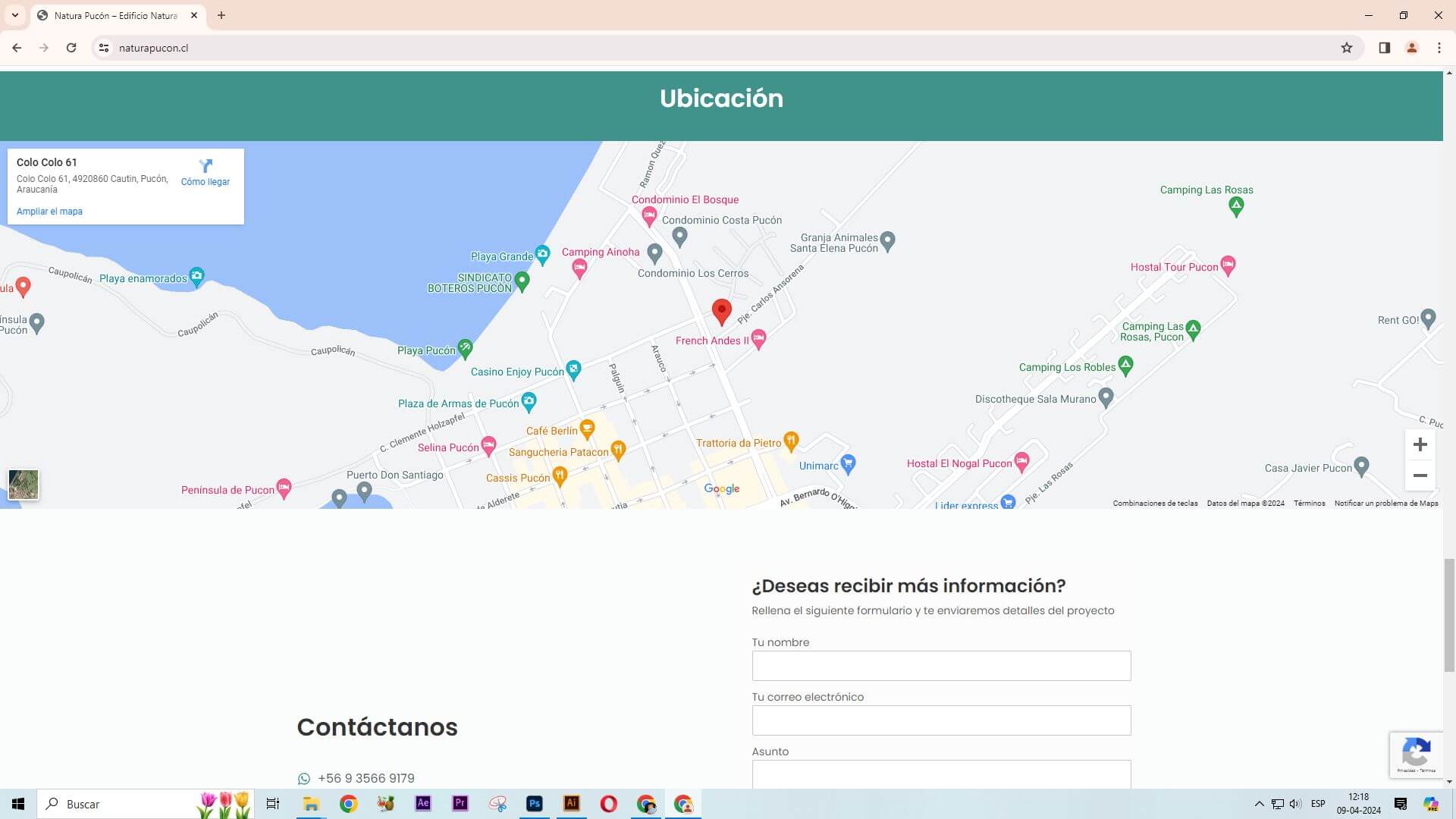The height and width of the screenshot is (819, 1456).
Task: Focus the Tu nombre input field
Action: [940, 666]
